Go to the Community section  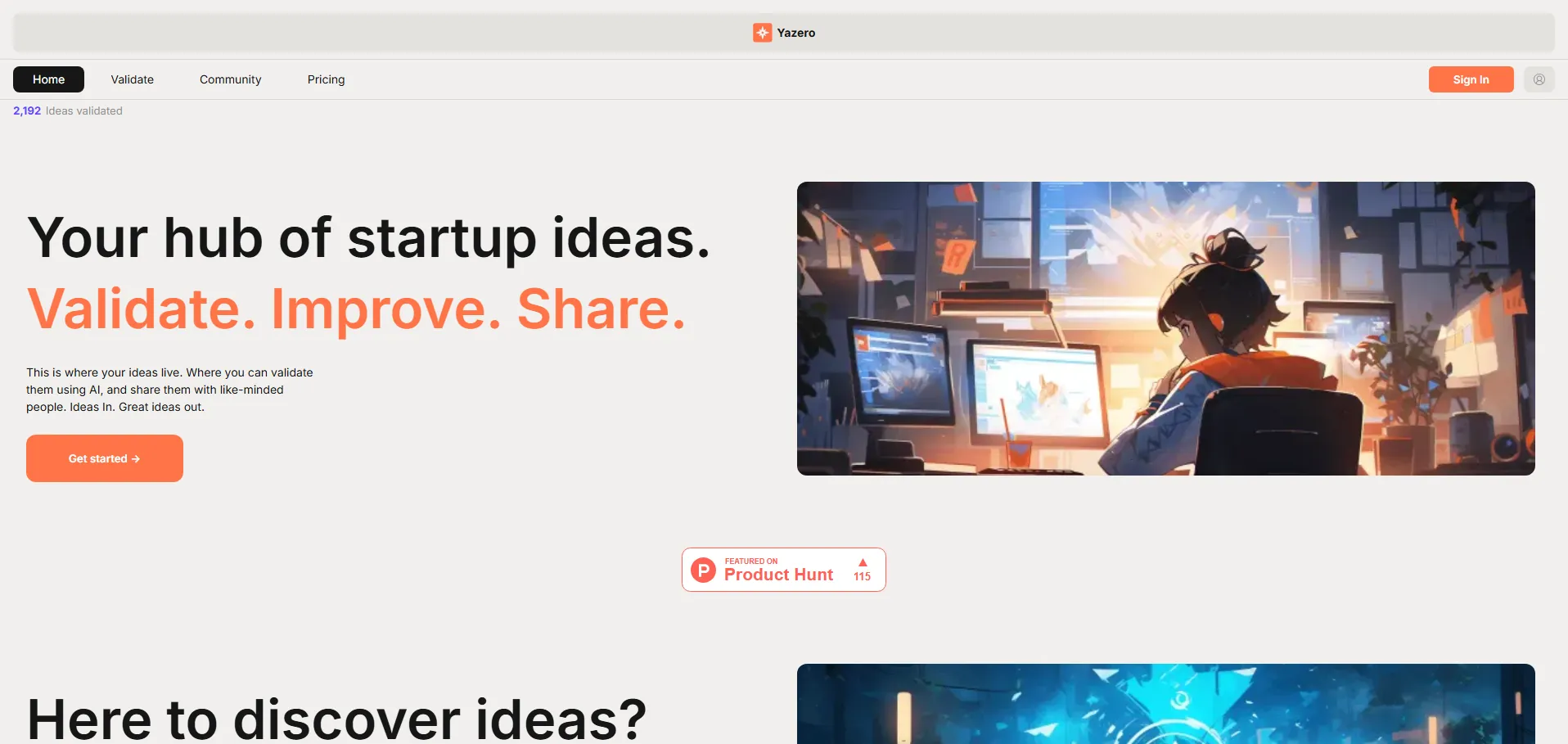(231, 79)
